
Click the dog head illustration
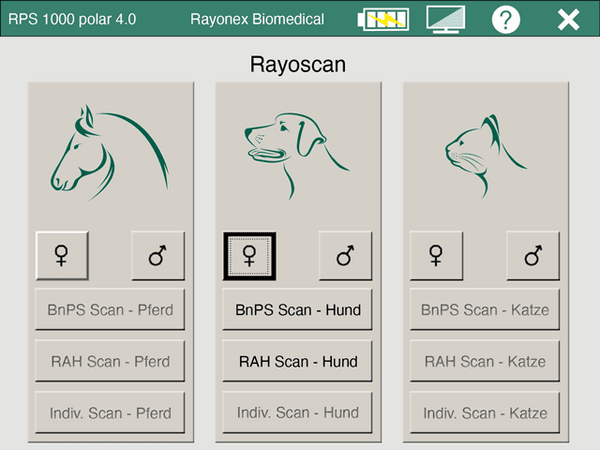[x=297, y=155]
